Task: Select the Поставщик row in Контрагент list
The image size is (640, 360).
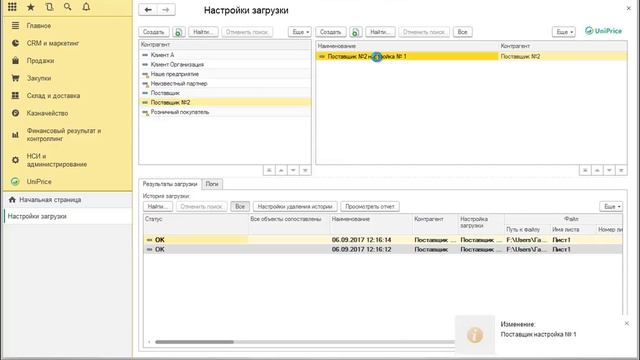Action: (225, 93)
